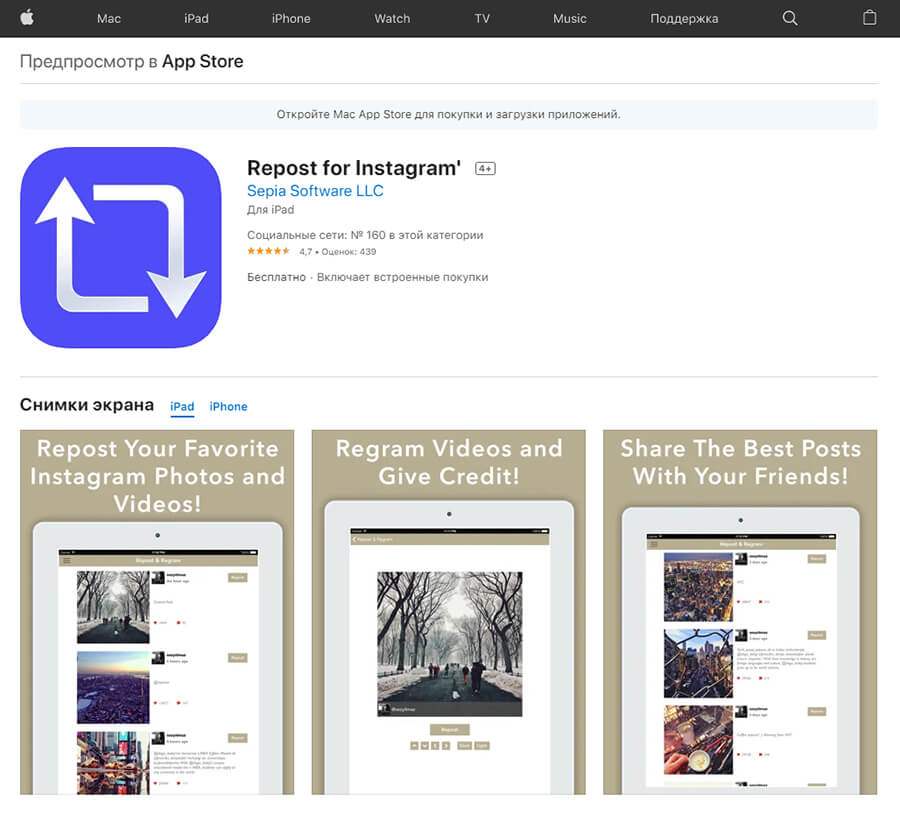The height and width of the screenshot is (814, 900).
Task: Open iPad in the top navigation bar
Action: [x=196, y=18]
